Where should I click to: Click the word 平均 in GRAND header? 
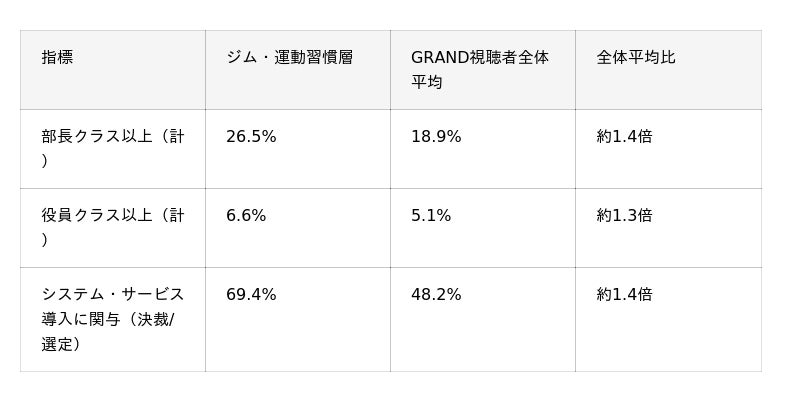click(x=427, y=82)
